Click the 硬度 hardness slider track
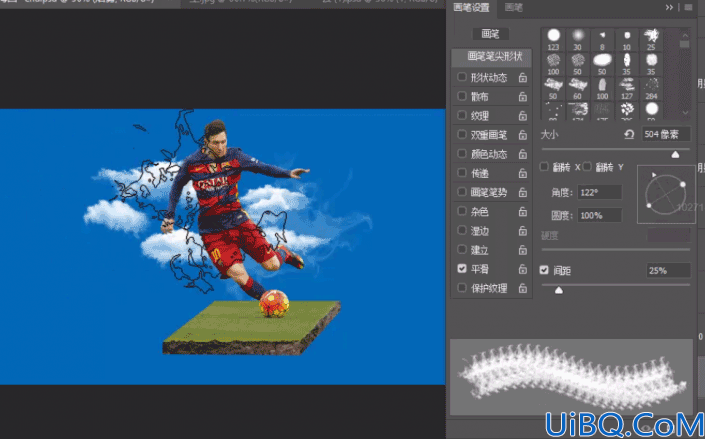 point(616,249)
